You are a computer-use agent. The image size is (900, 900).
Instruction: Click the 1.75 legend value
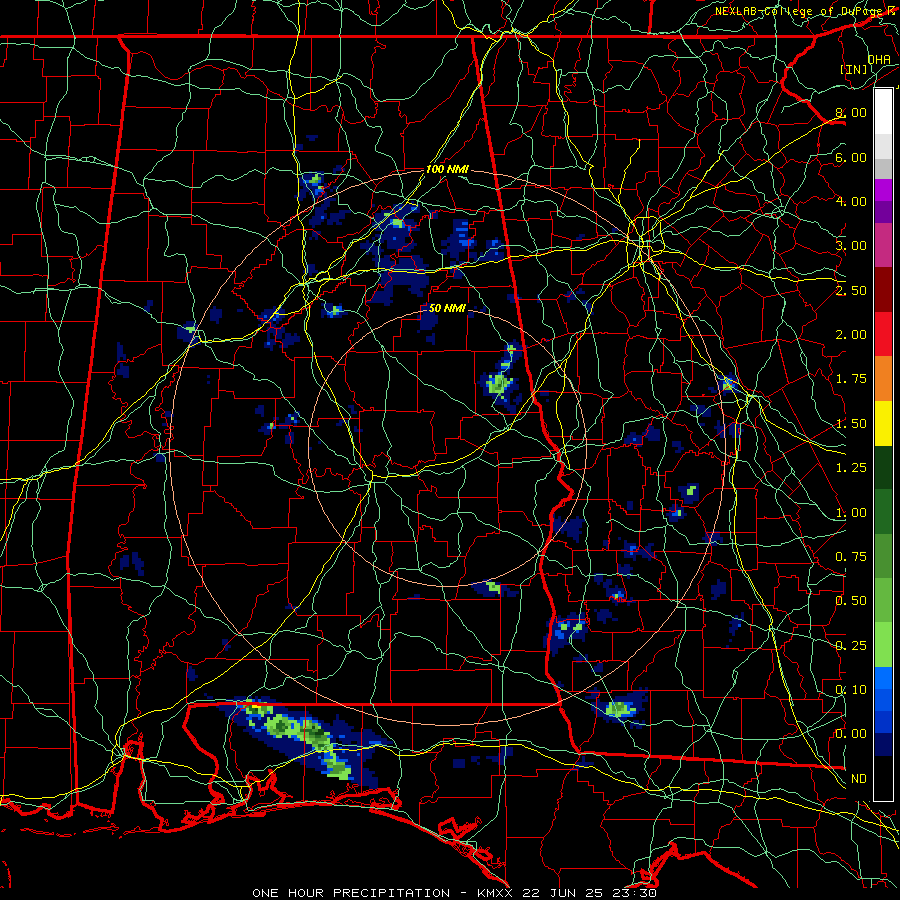[x=851, y=379]
